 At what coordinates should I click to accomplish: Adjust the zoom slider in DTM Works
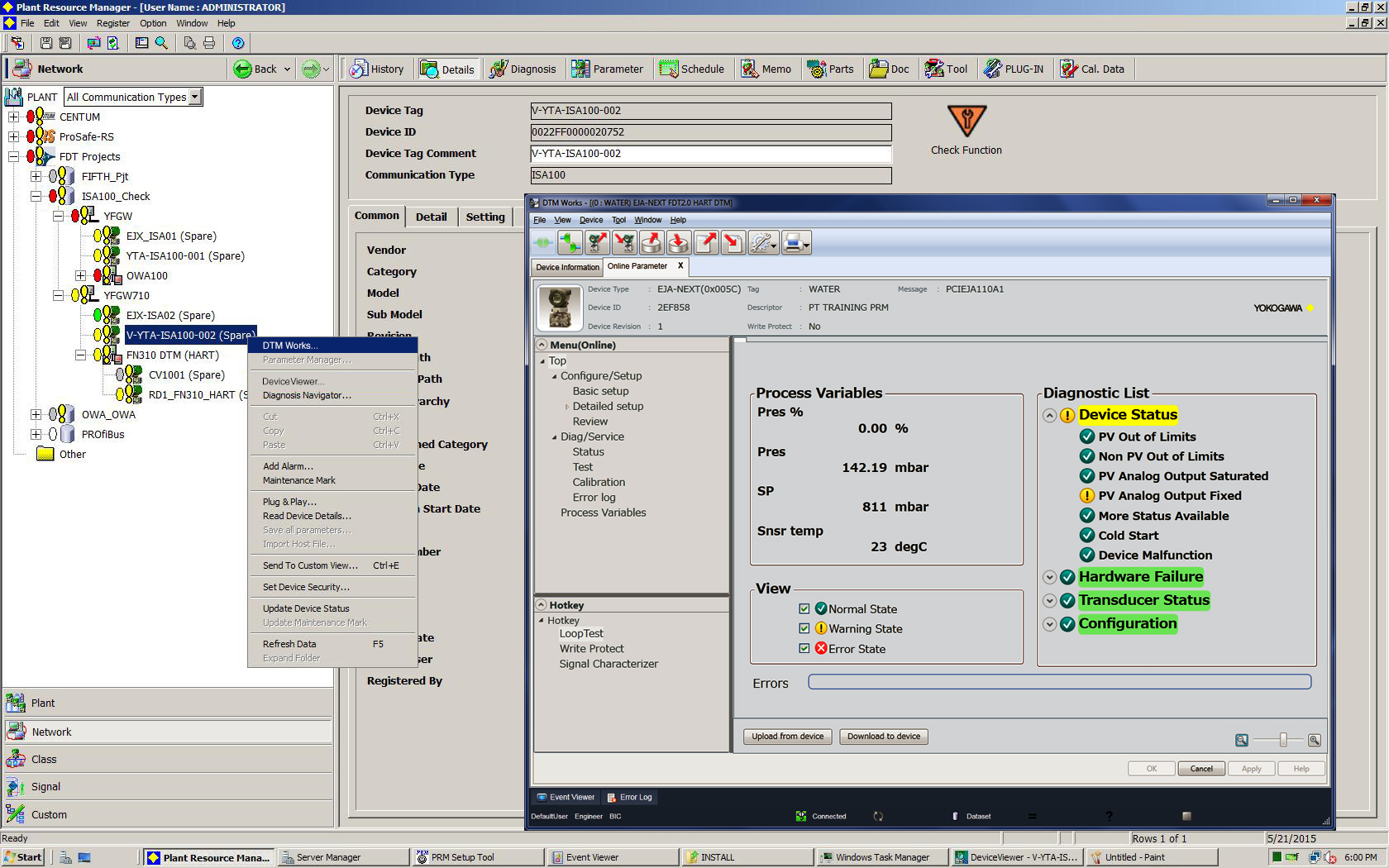(x=1282, y=741)
